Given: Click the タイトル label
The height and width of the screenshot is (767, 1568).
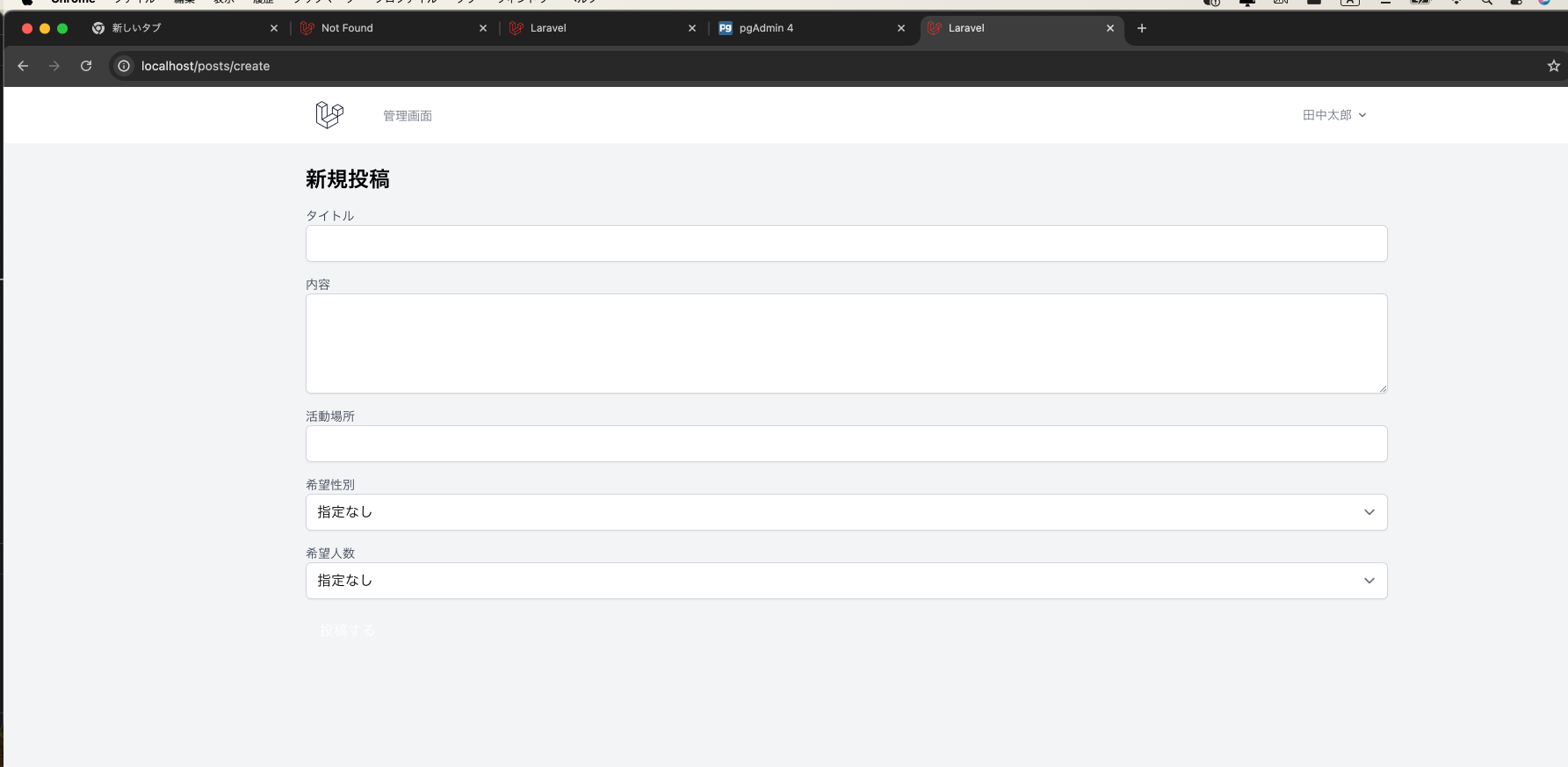Looking at the screenshot, I should pos(330,215).
